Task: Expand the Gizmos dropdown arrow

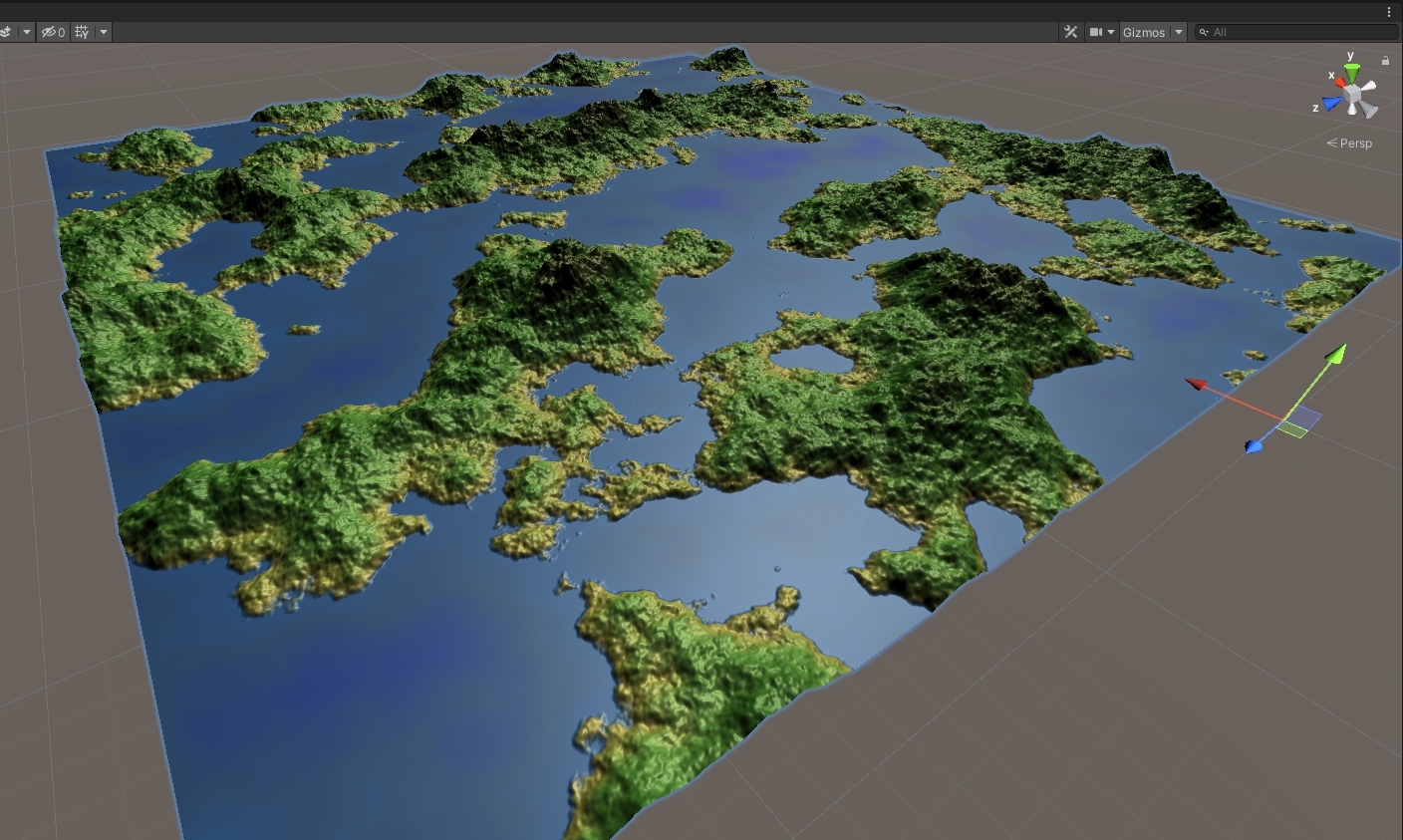Action: click(x=1179, y=32)
